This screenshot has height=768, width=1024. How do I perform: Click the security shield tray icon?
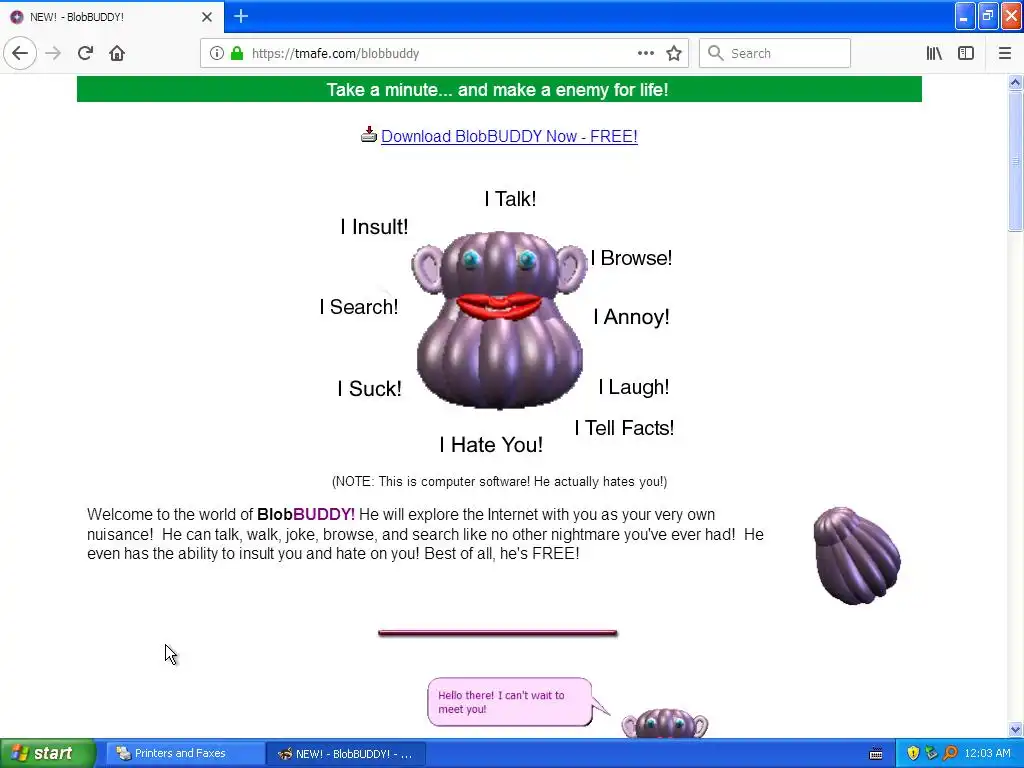[x=913, y=754]
